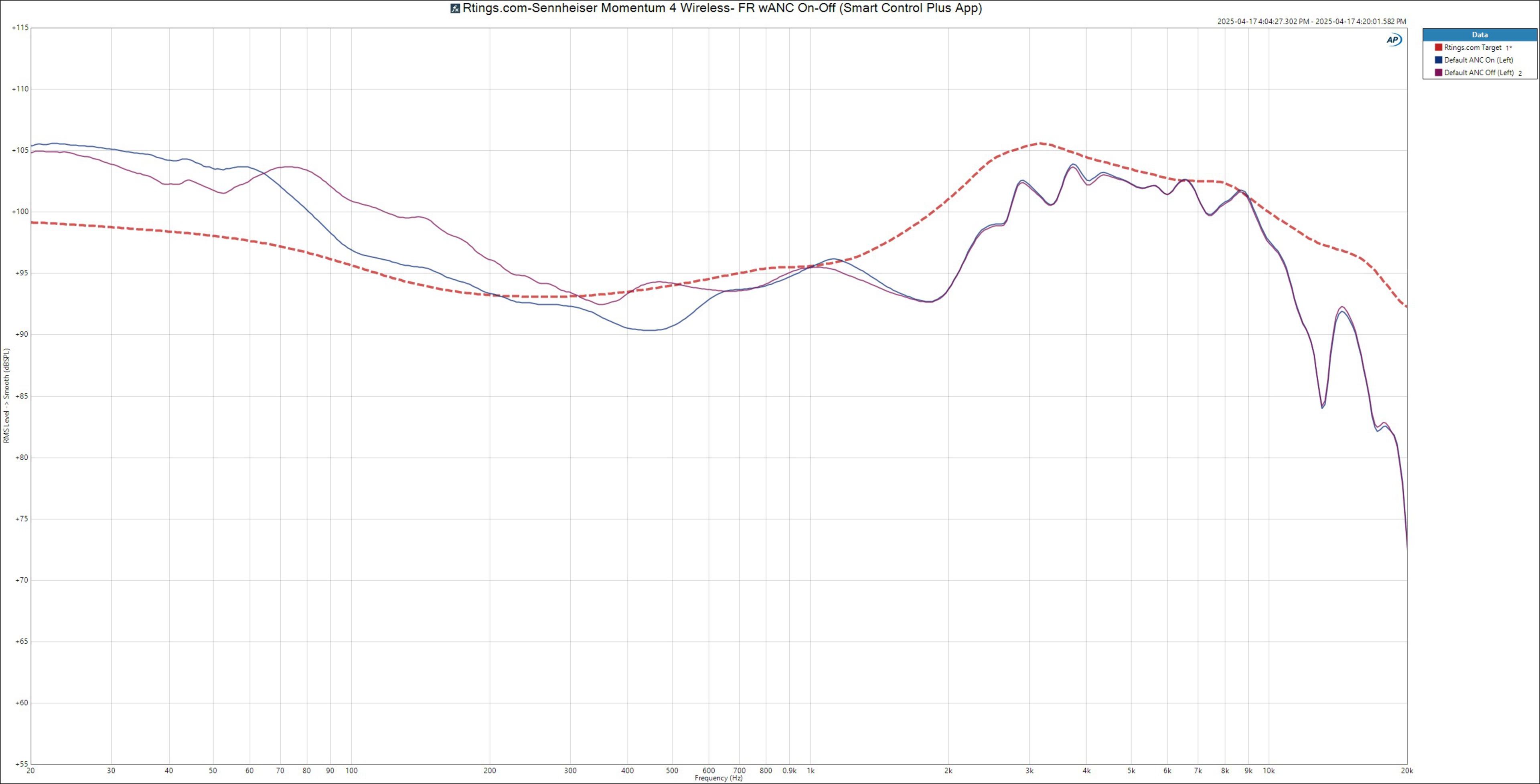This screenshot has width=1540, height=784.
Task: Select the Rtings.com Target legend entry
Action: click(x=1473, y=47)
